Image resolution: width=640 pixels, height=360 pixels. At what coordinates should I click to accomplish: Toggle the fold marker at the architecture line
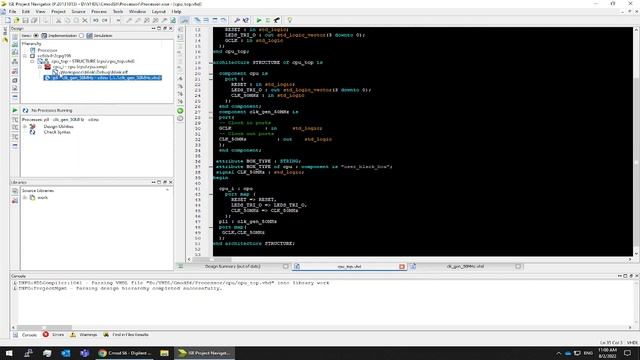point(211,62)
